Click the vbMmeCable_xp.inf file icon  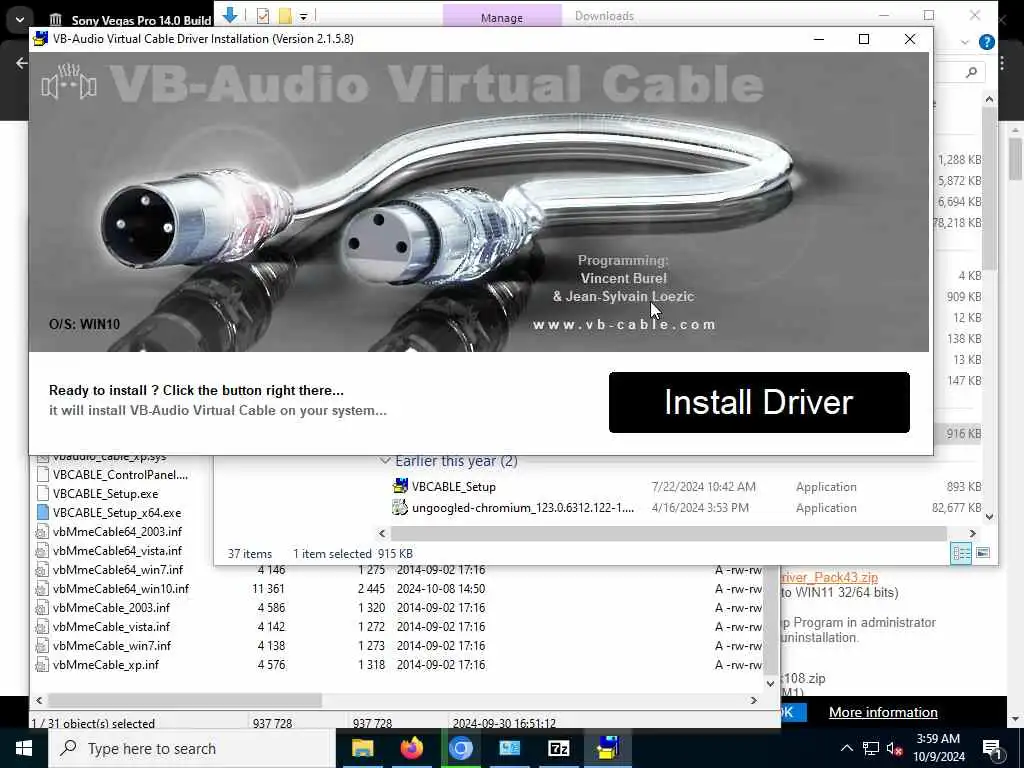click(42, 664)
